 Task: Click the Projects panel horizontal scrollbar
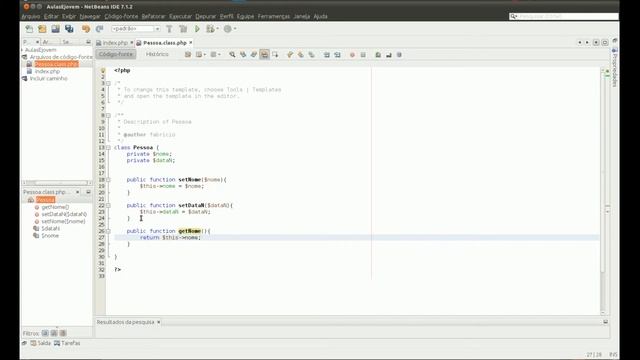(x=56, y=182)
